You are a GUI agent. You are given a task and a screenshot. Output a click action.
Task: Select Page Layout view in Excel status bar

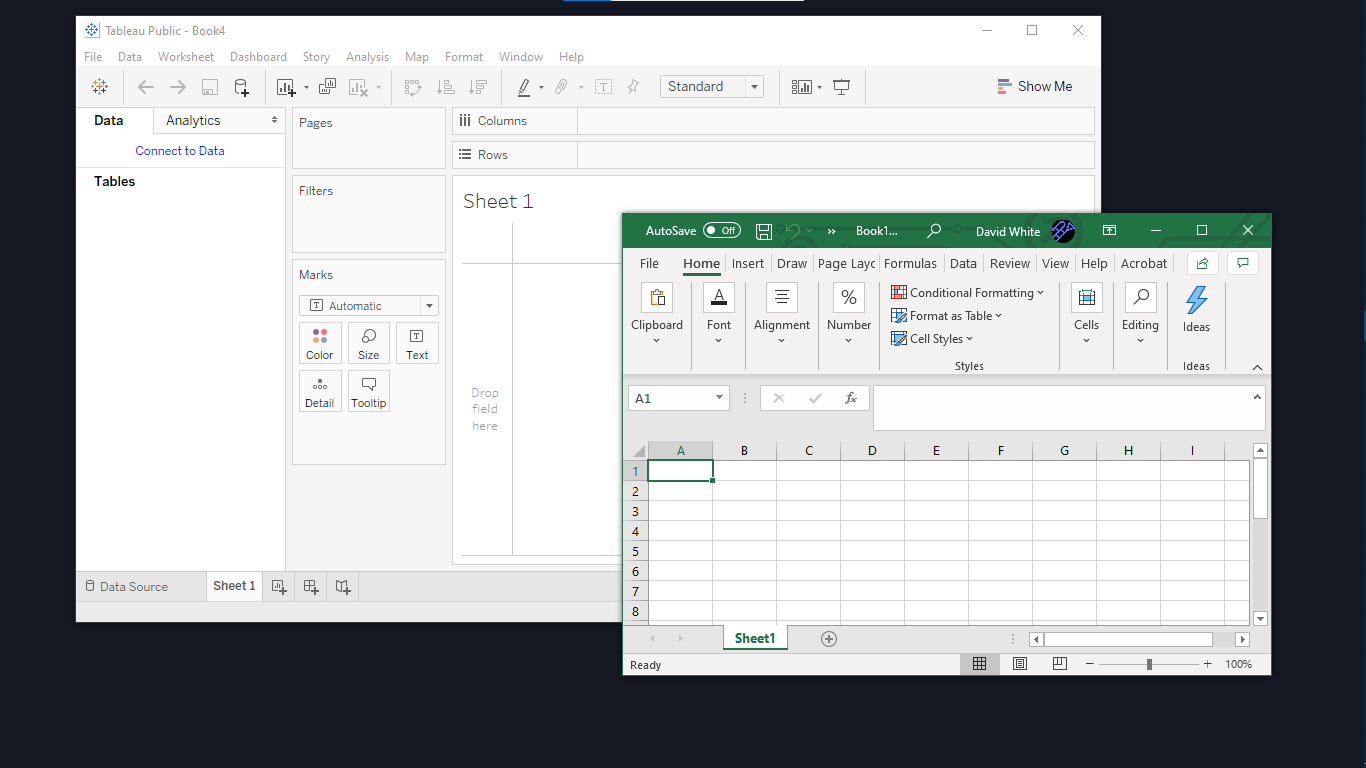pyautogui.click(x=1020, y=664)
